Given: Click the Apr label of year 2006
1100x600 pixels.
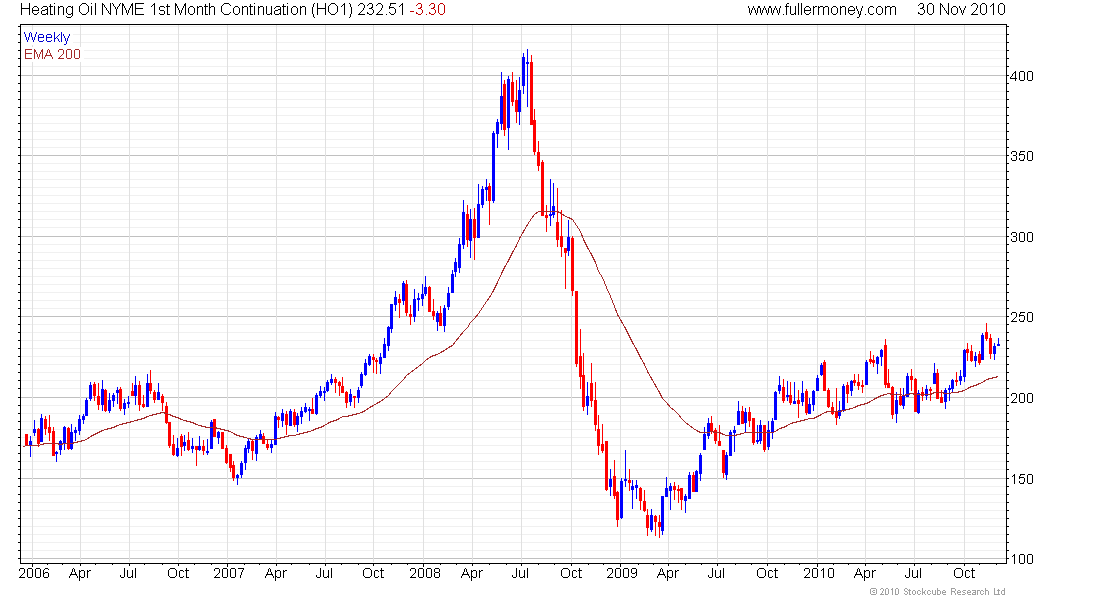Looking at the screenshot, I should [x=80, y=573].
